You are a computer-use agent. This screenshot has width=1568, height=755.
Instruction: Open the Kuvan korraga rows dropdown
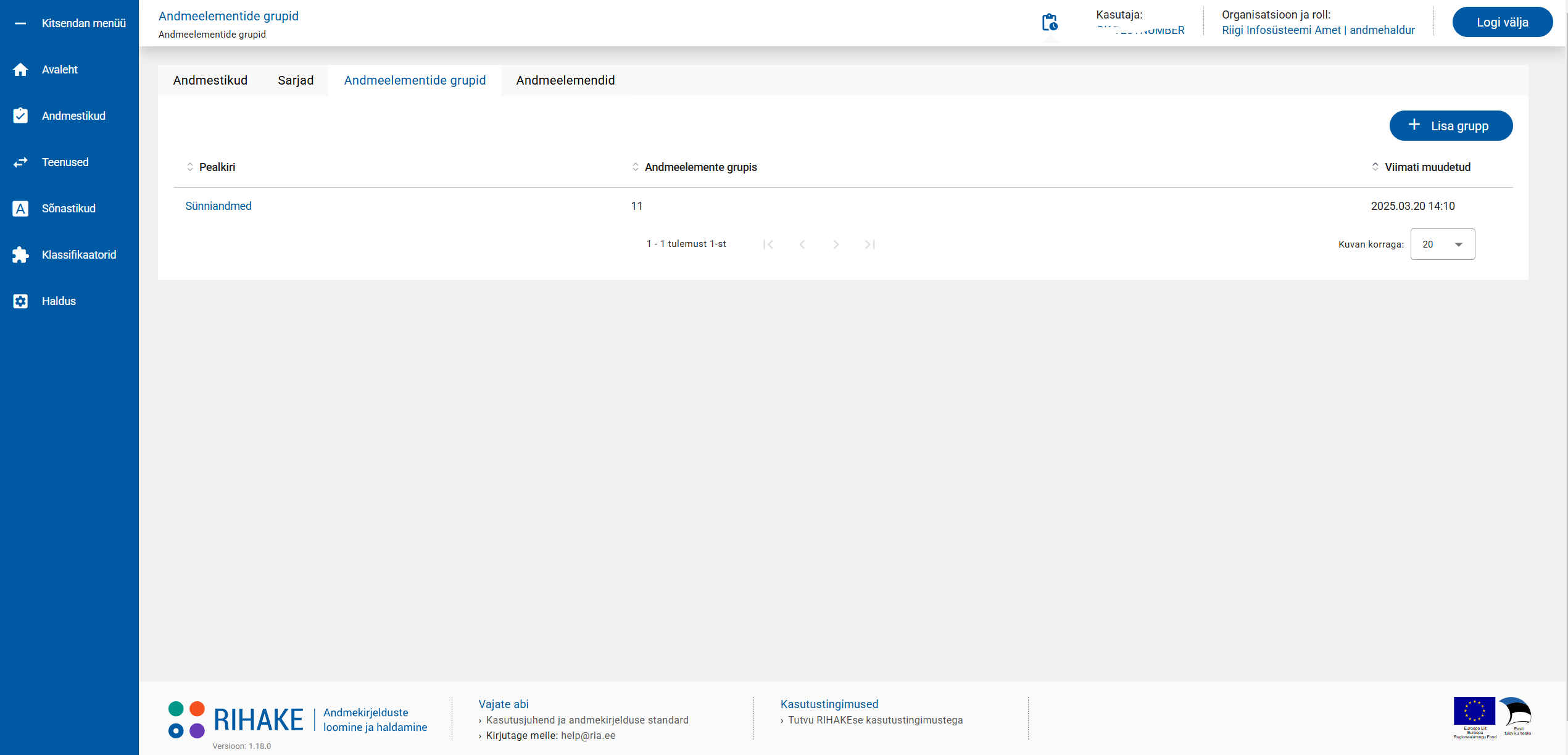[x=1442, y=244]
